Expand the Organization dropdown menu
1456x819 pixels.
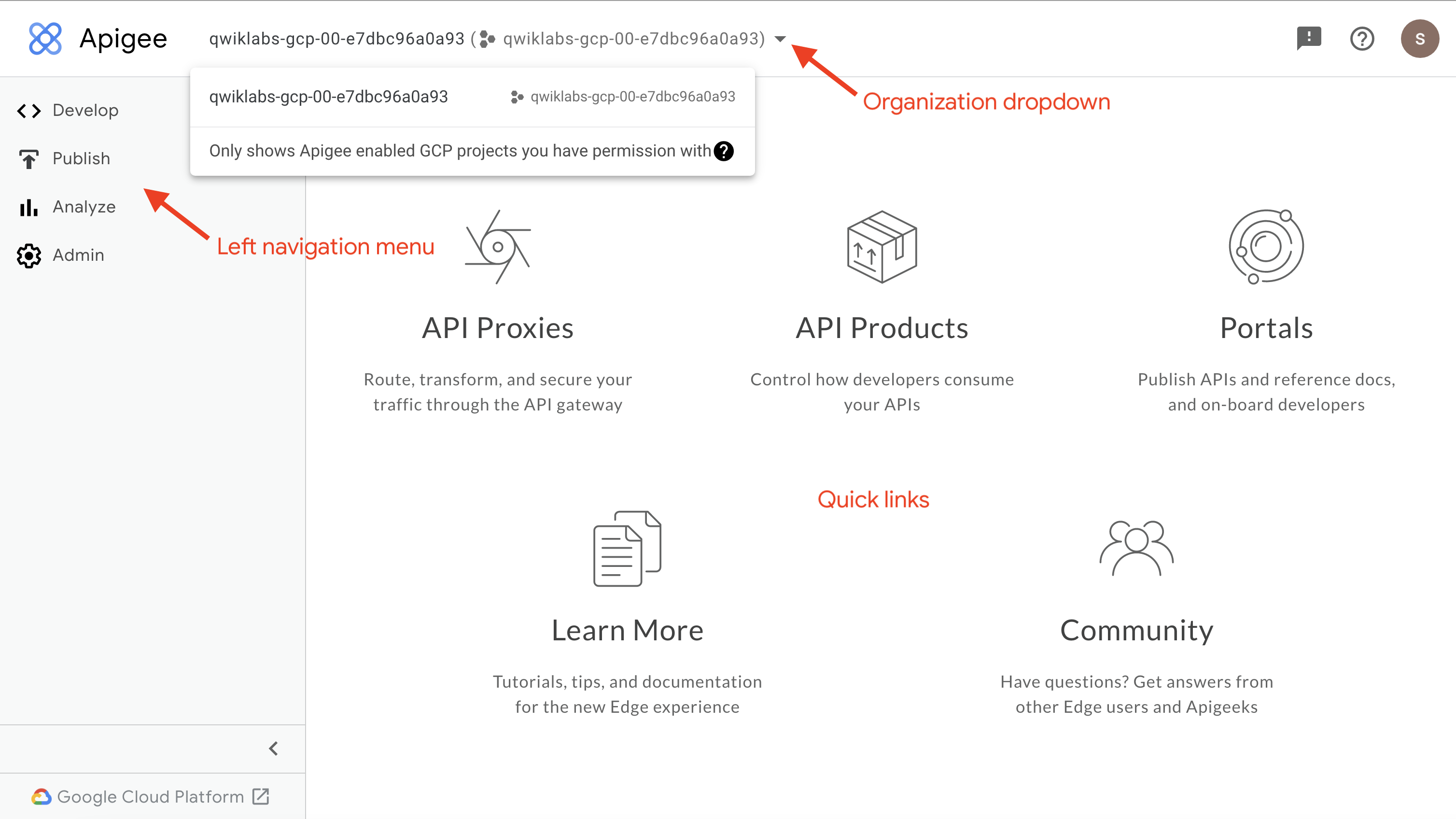(782, 39)
